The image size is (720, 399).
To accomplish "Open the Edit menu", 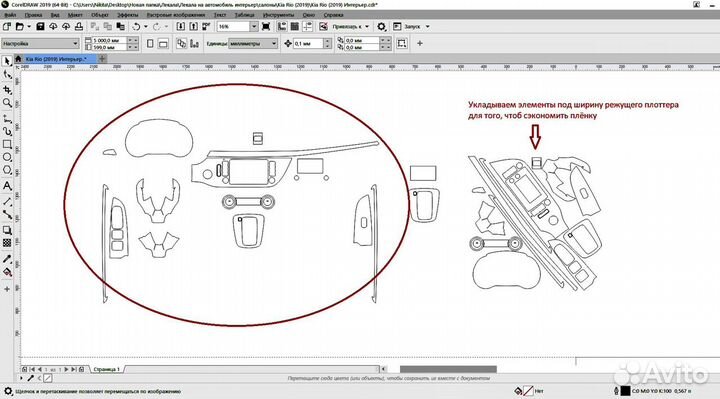I will [34, 15].
